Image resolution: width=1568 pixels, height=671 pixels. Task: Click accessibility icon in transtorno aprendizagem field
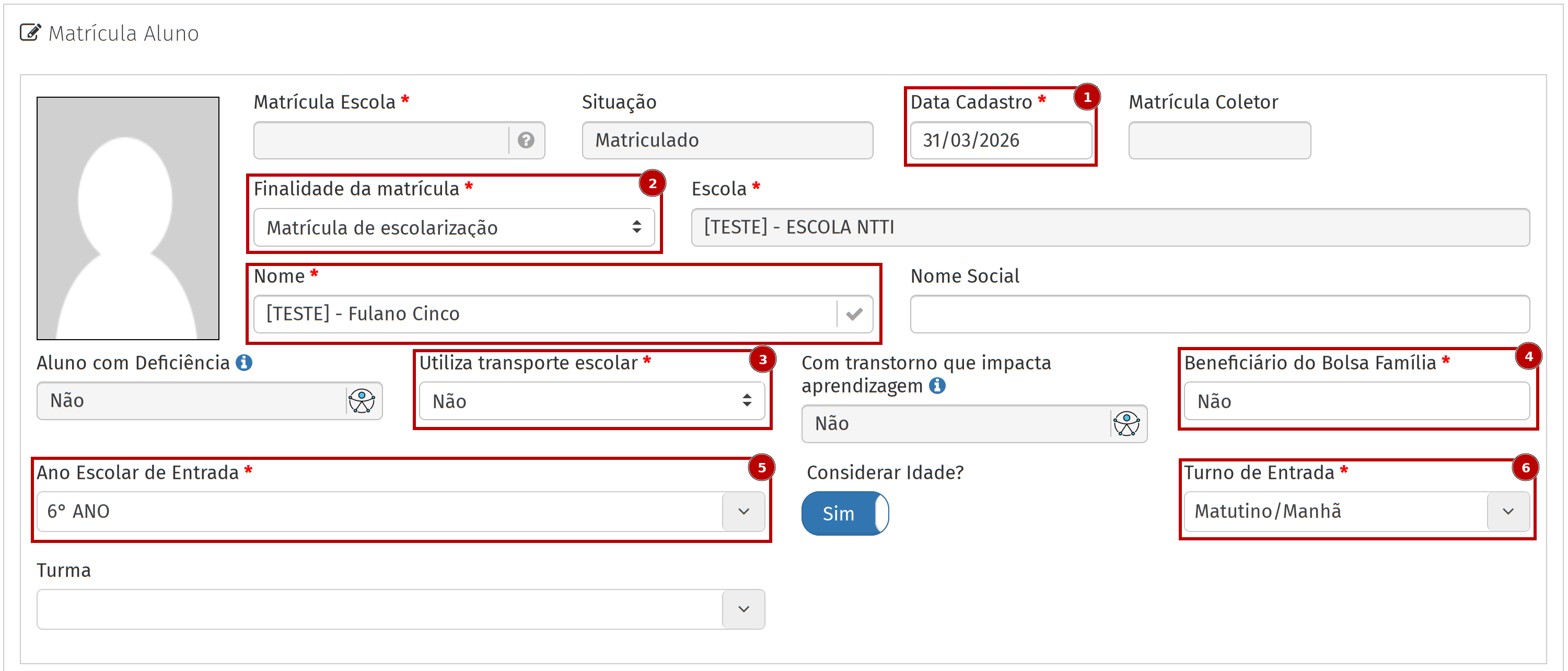(1126, 423)
